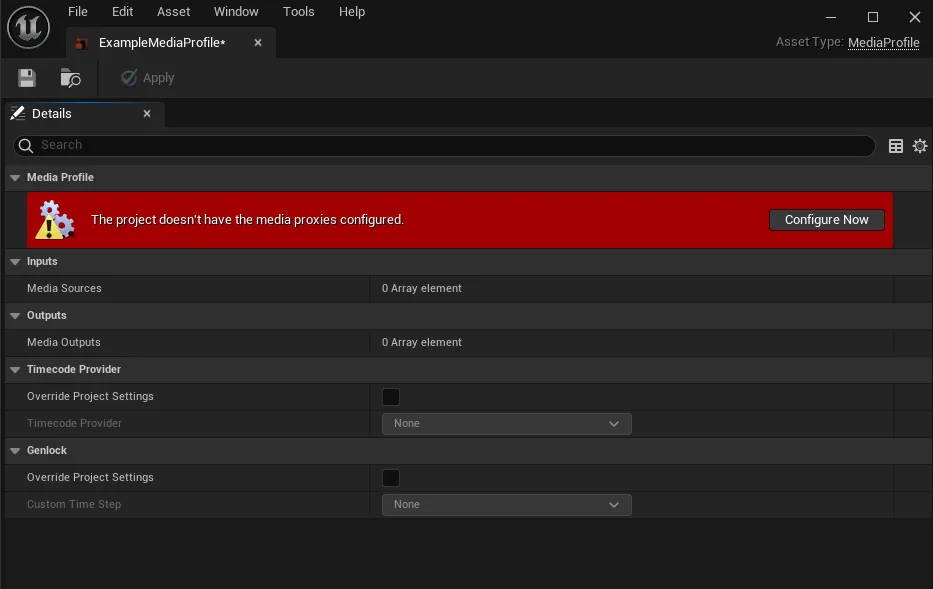Click the Media Outputs property label
Screen dimensions: 933x589
(64, 343)
